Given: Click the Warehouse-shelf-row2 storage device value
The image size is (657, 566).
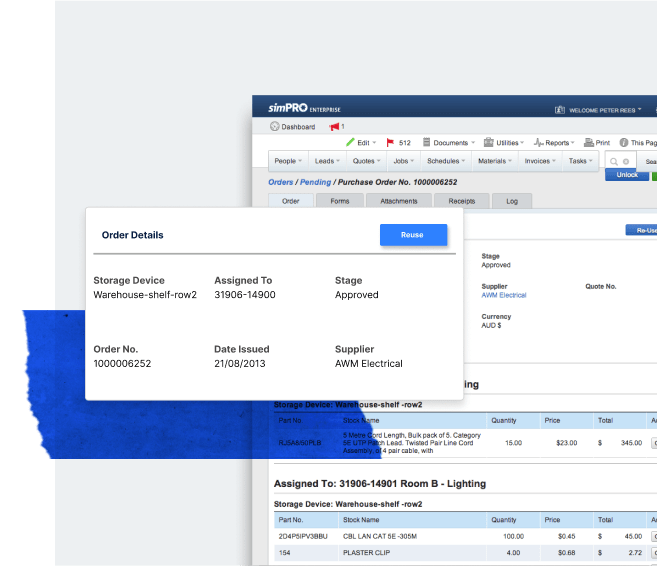Looking at the screenshot, I should [145, 295].
